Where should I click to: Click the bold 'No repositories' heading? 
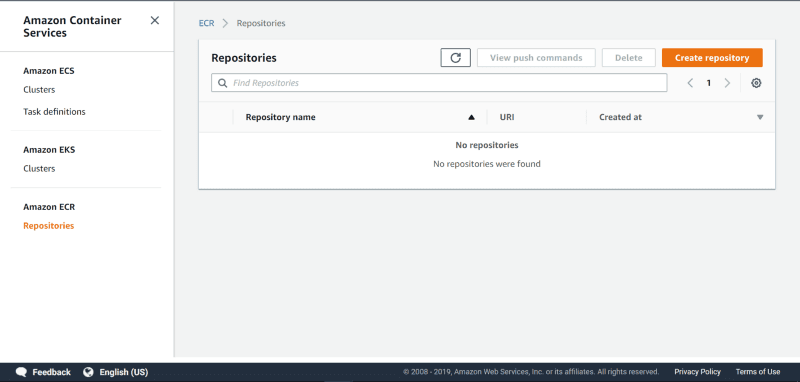coord(487,145)
